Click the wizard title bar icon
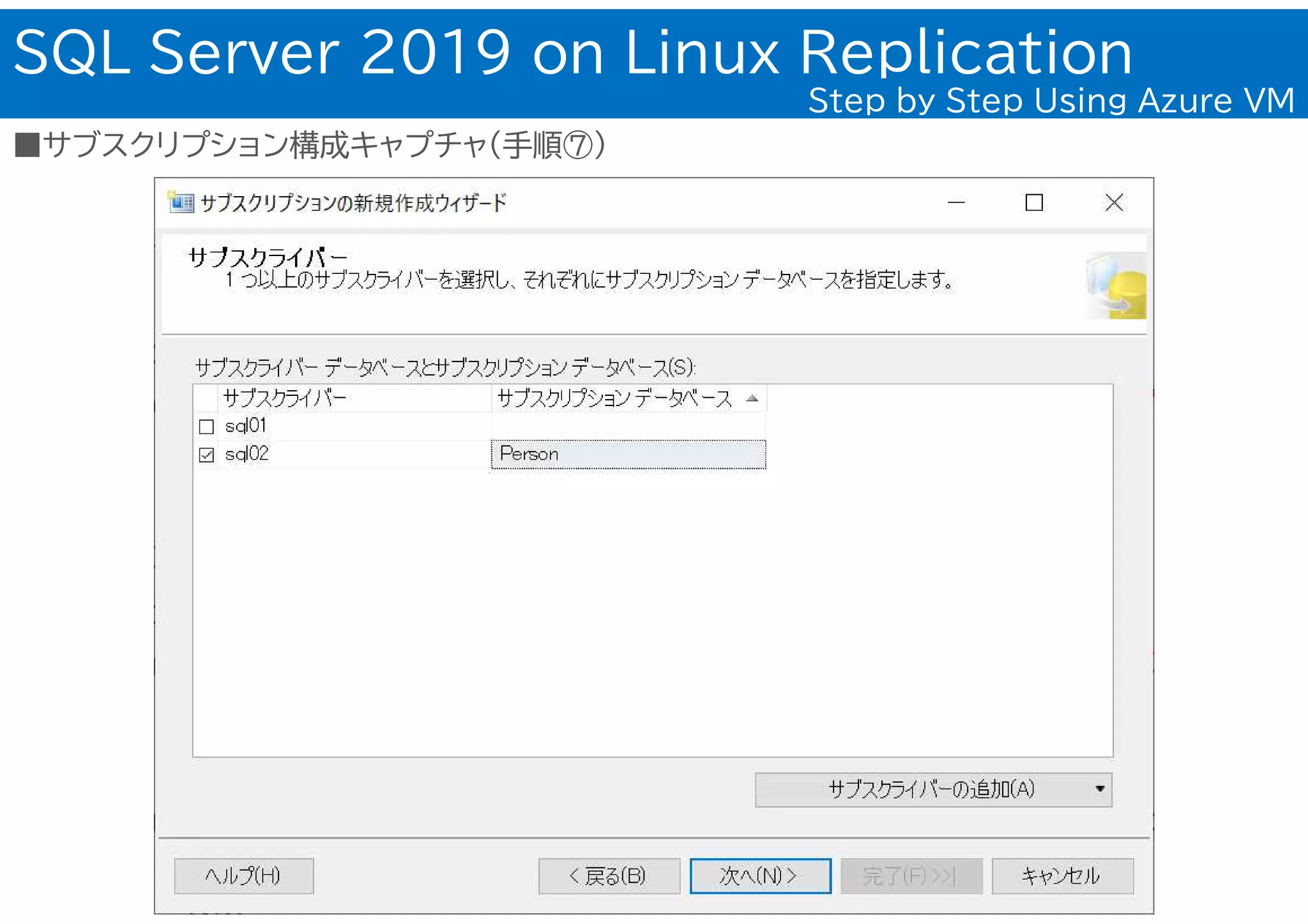 (x=181, y=202)
